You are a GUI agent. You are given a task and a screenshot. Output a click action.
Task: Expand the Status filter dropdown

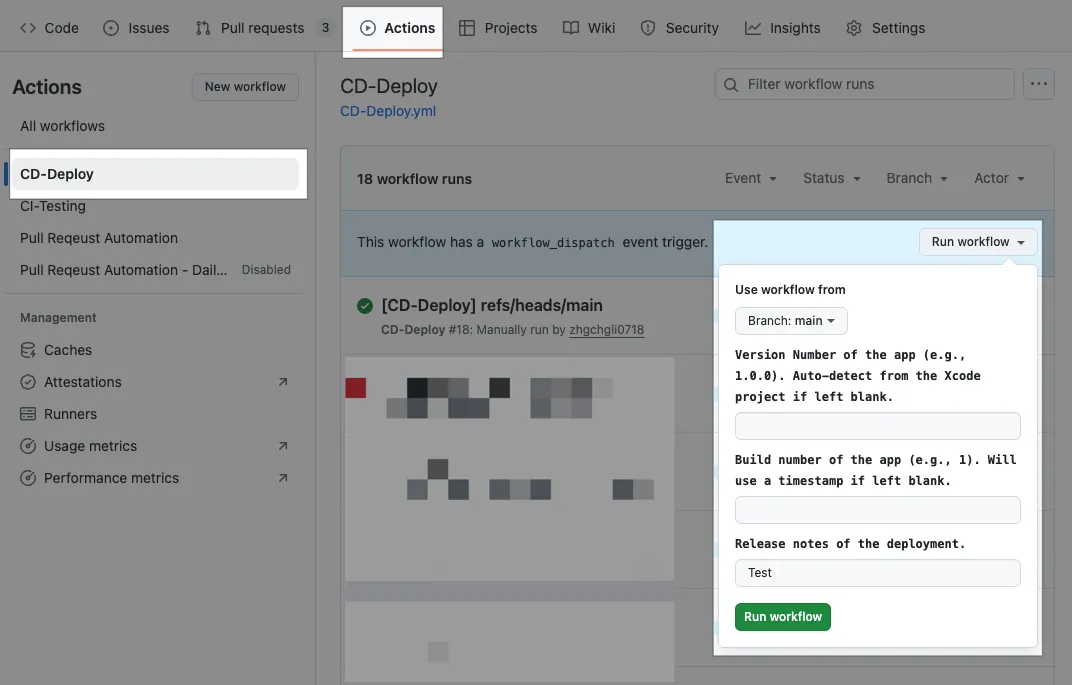pos(831,178)
